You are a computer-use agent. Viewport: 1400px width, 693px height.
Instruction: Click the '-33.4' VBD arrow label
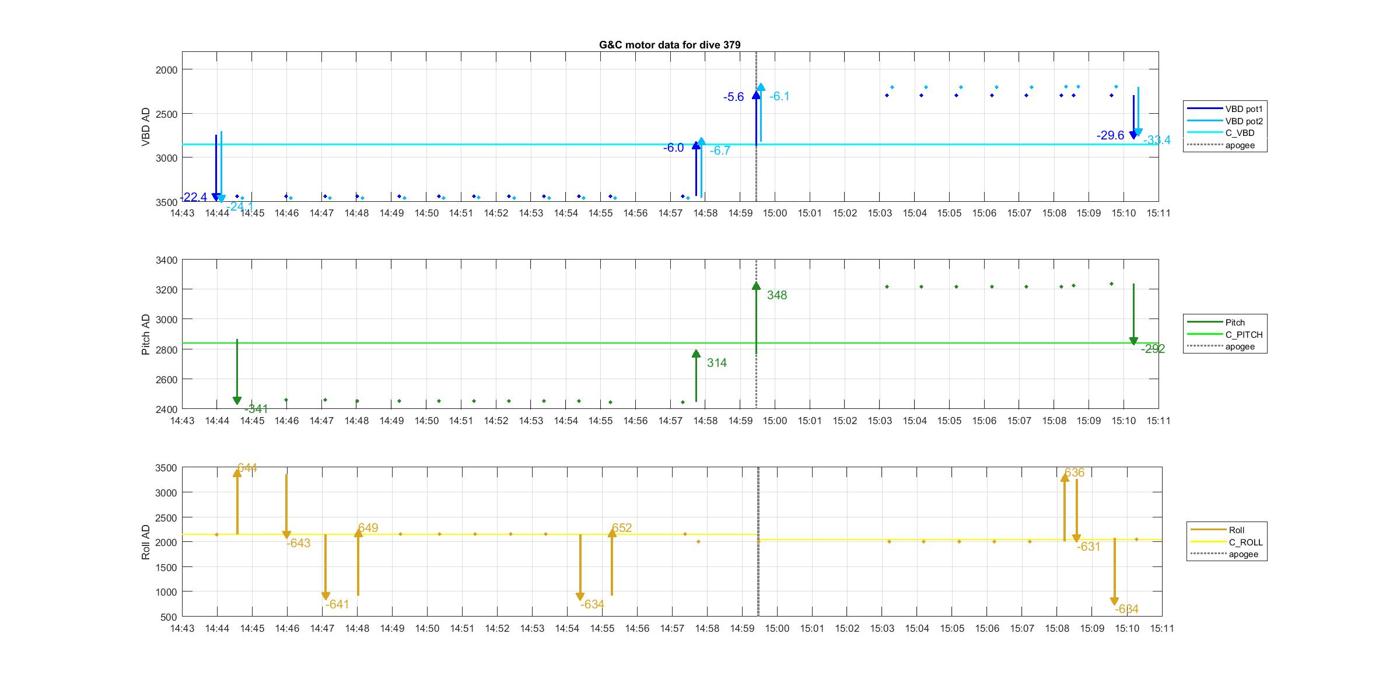(x=1157, y=140)
